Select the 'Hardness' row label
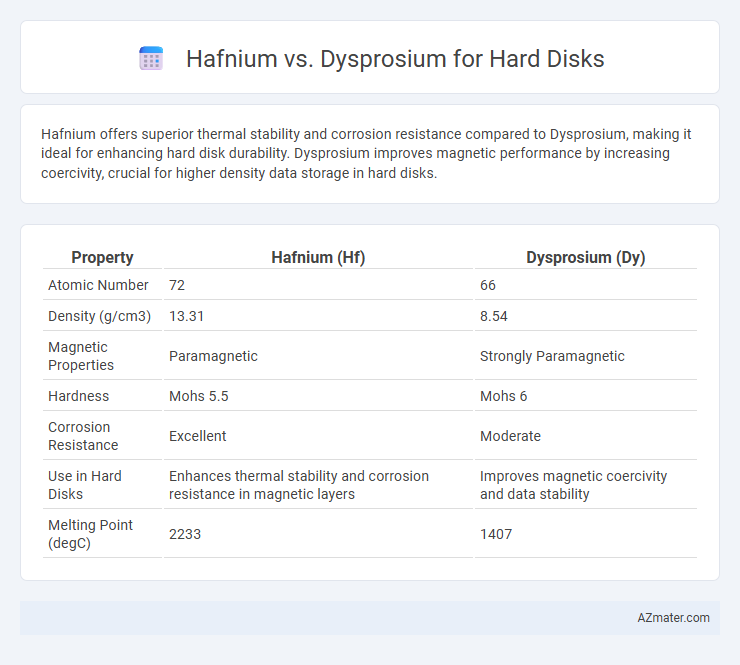The width and height of the screenshot is (740, 665). click(78, 396)
